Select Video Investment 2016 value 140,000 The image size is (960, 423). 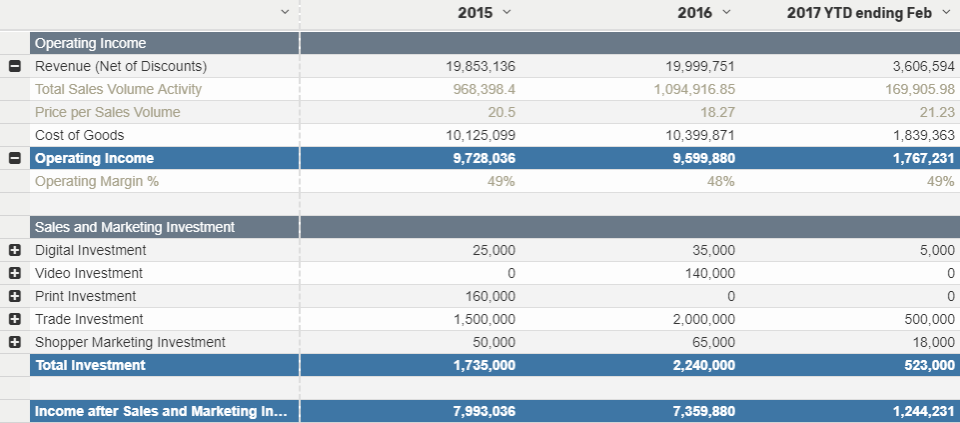point(710,273)
